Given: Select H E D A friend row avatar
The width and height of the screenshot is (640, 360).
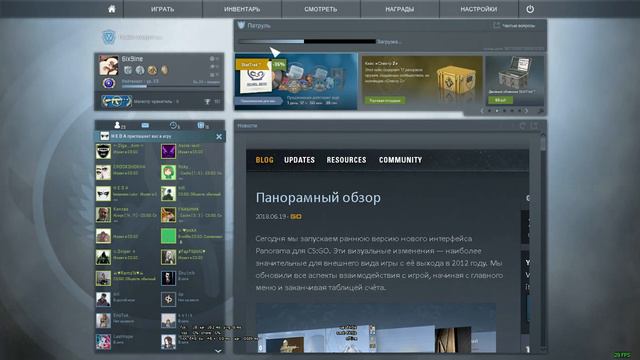Looking at the screenshot, I should 103,194.
